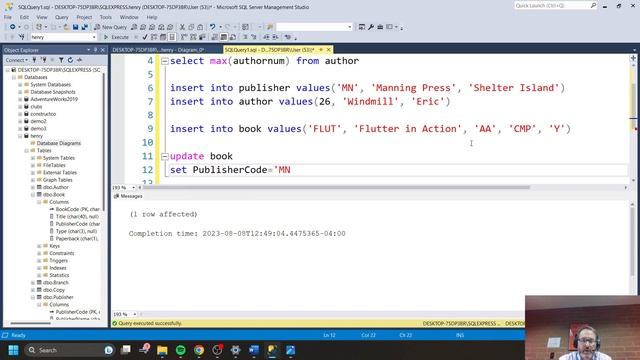This screenshot has width=640, height=360.
Task: Click the Connect Object Explorer plug icon
Action: pyautogui.click(x=35, y=60)
